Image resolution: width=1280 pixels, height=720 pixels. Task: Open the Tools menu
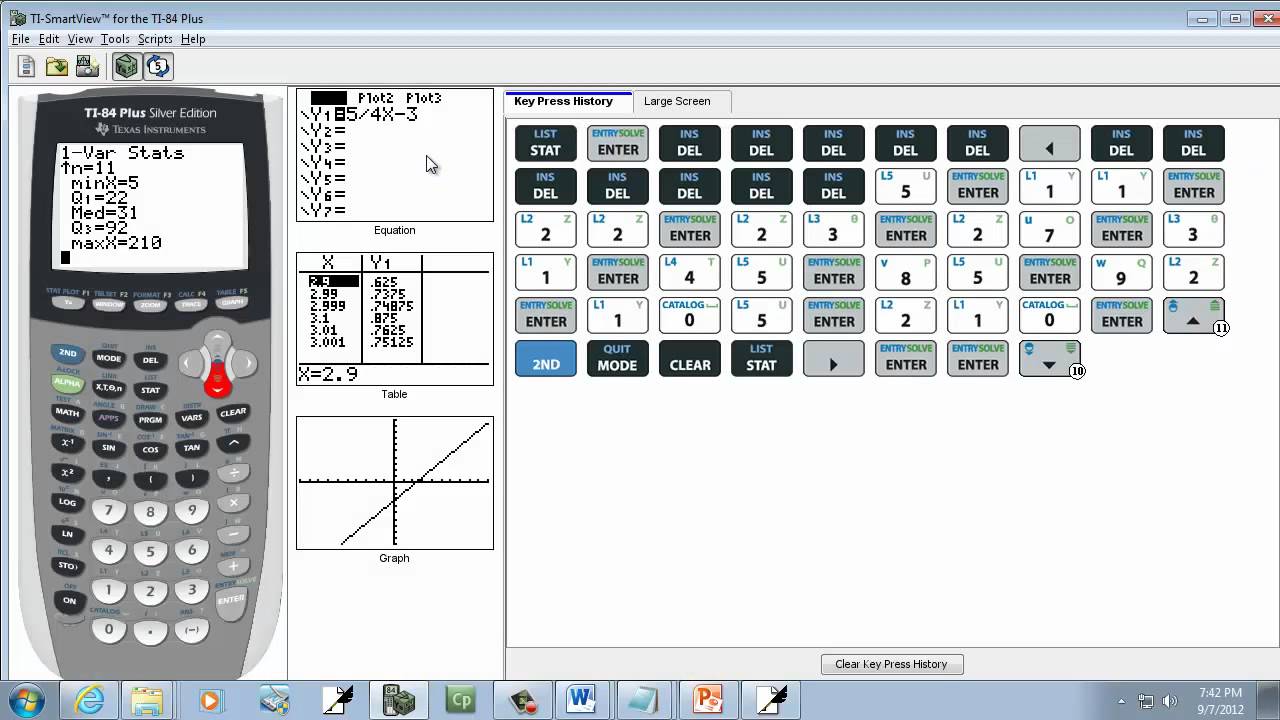[x=115, y=39]
